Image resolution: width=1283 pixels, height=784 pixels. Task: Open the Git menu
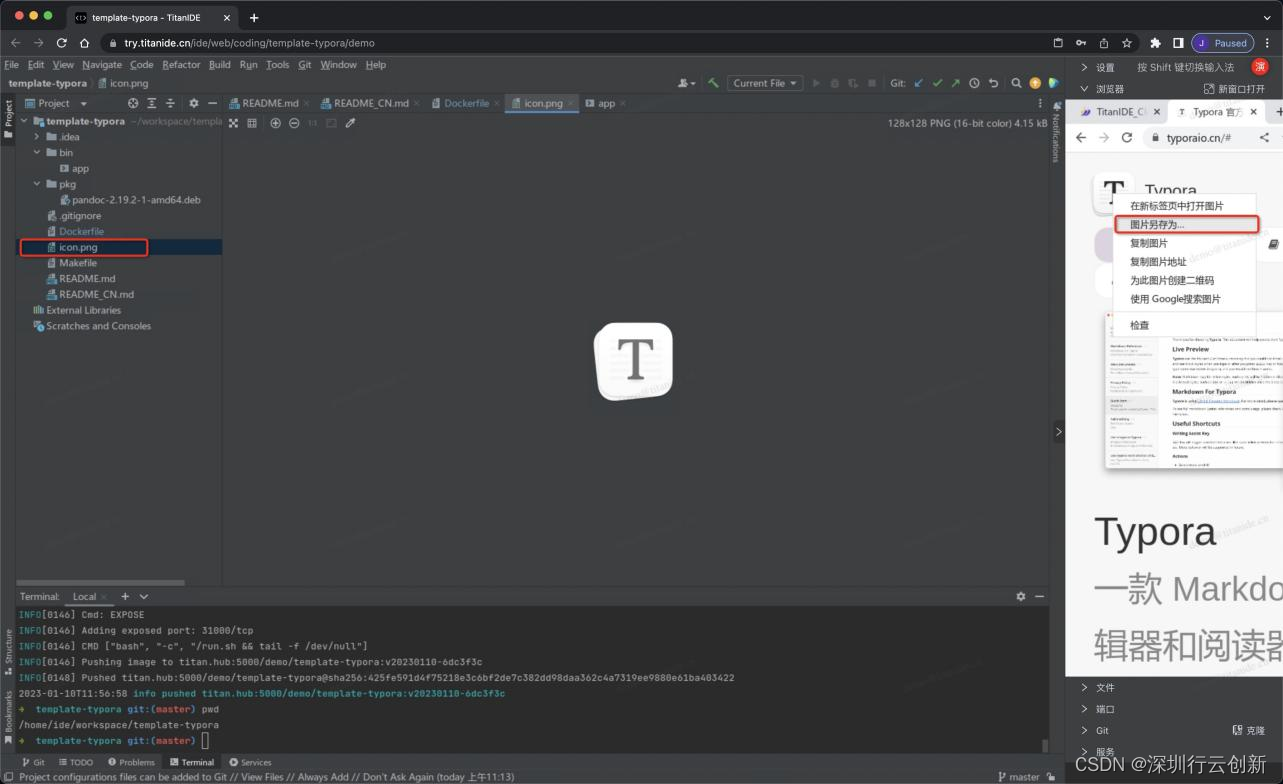[305, 65]
